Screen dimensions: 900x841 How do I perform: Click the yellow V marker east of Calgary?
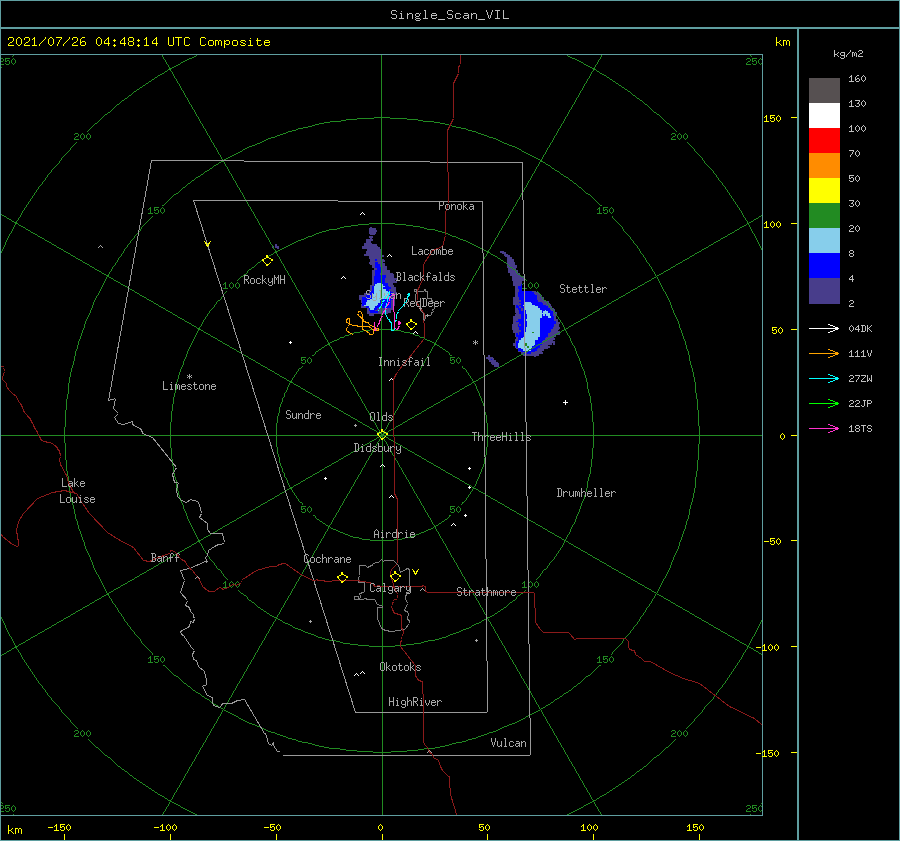pos(416,572)
